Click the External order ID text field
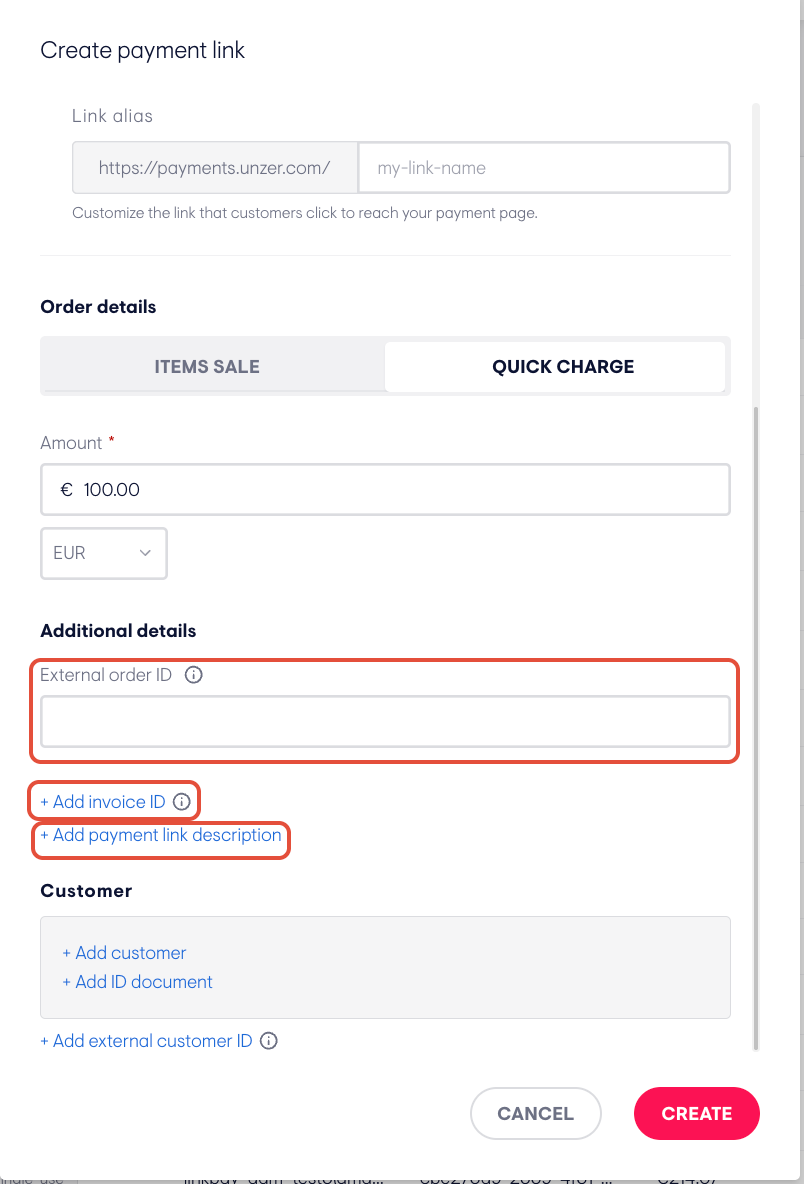The width and height of the screenshot is (804, 1184). (x=385, y=722)
